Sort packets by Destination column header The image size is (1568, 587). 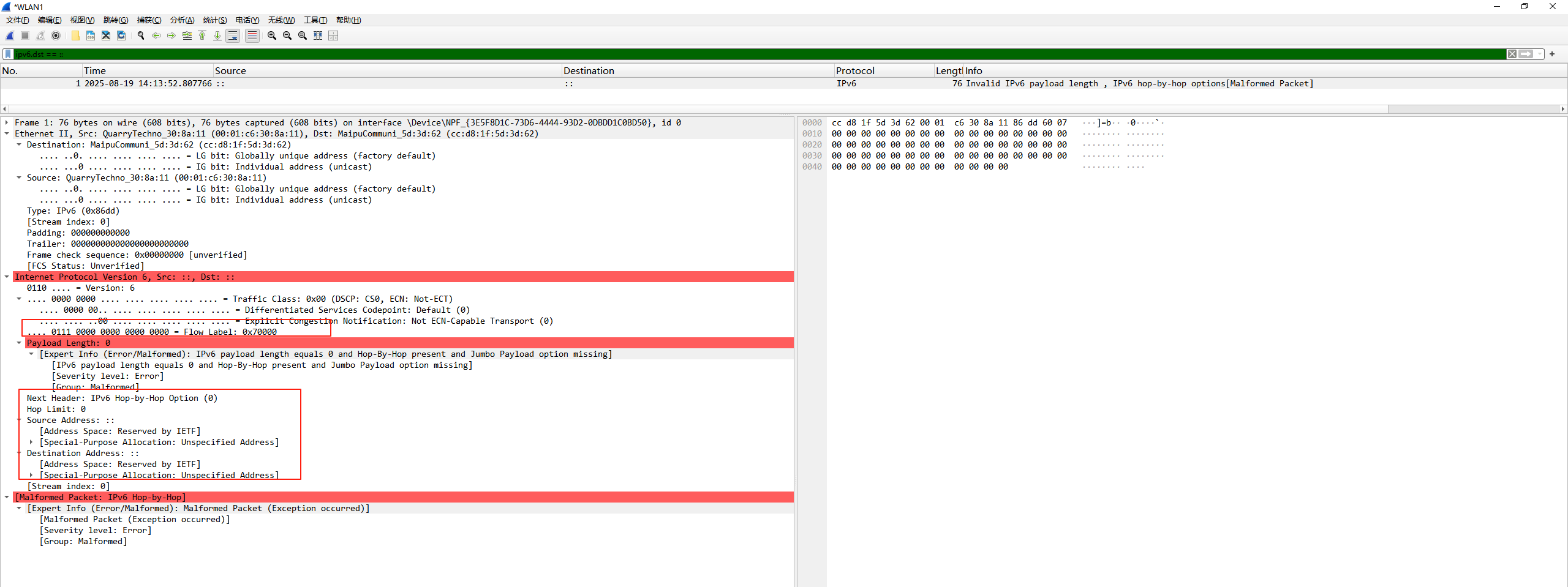[698, 71]
